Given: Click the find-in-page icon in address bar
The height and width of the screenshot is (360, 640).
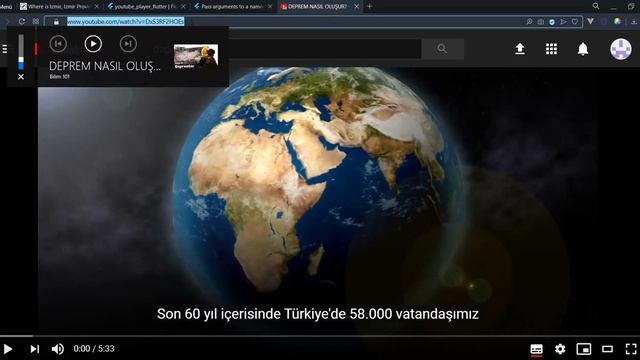Looking at the screenshot, I should coord(529,22).
